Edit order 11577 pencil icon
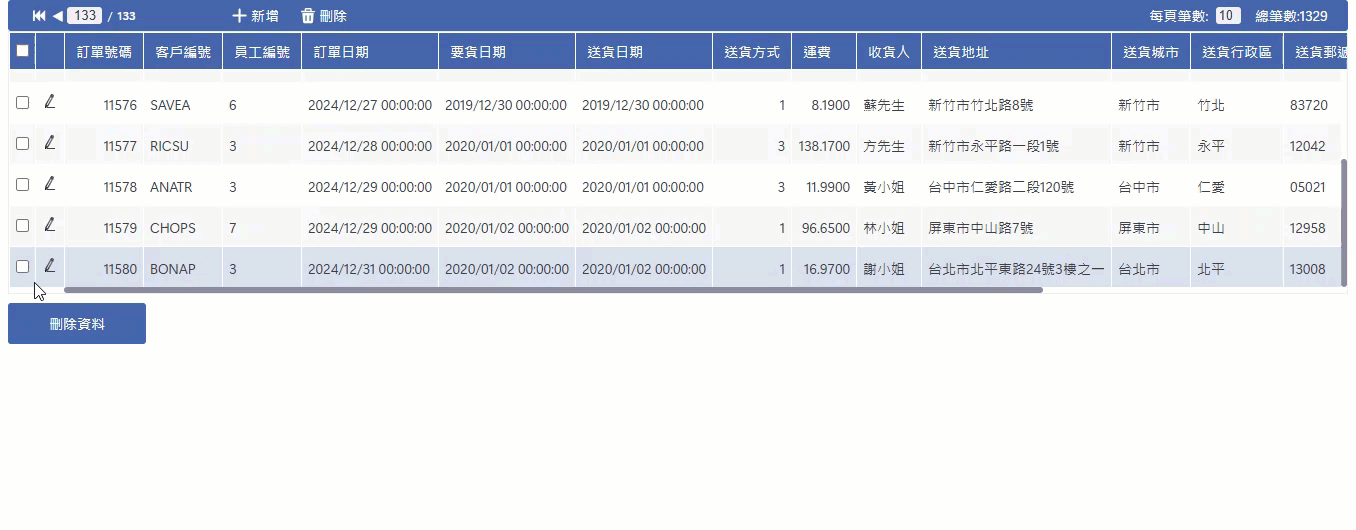1356x530 pixels. tap(50, 143)
